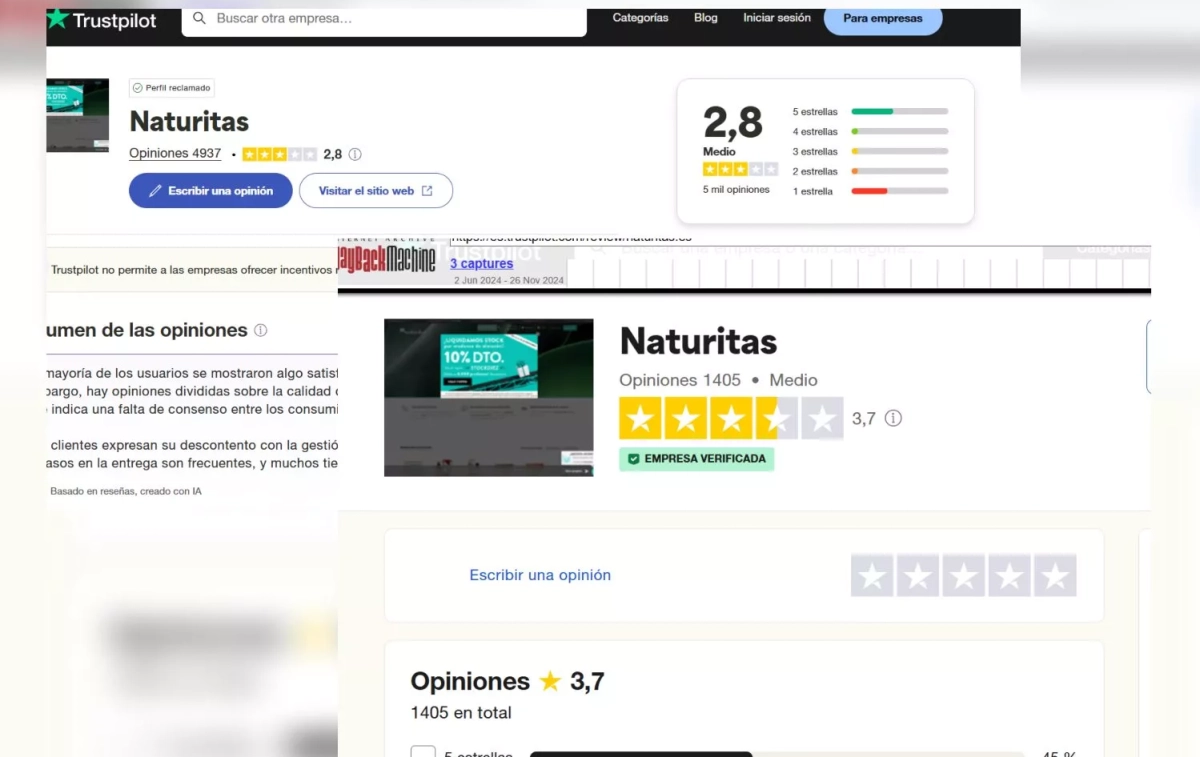Click info icon by opinions summary heading

point(261,330)
